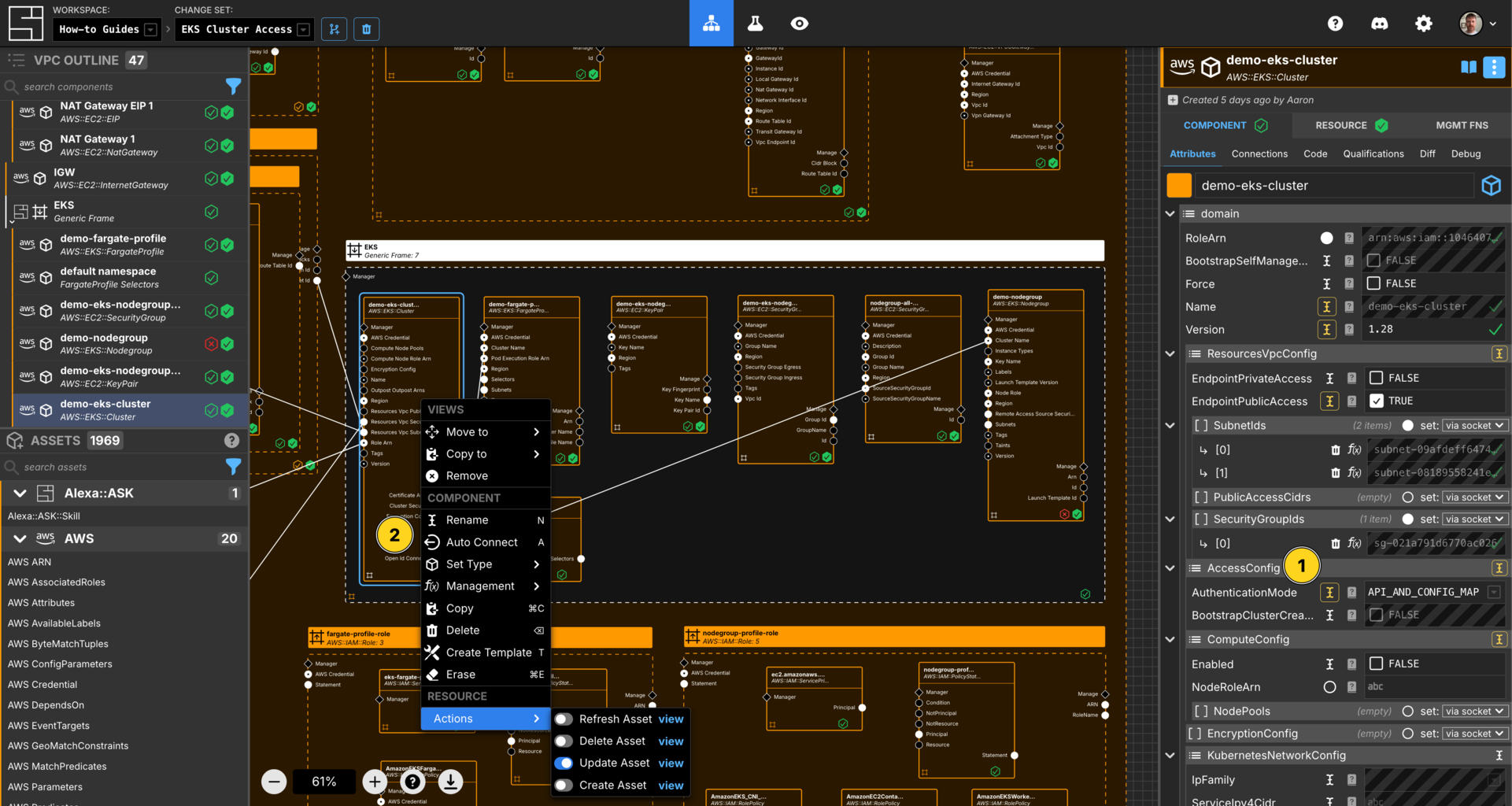Choose Erase in the context menu
Viewport: 1512px width, 806px height.
pos(485,675)
